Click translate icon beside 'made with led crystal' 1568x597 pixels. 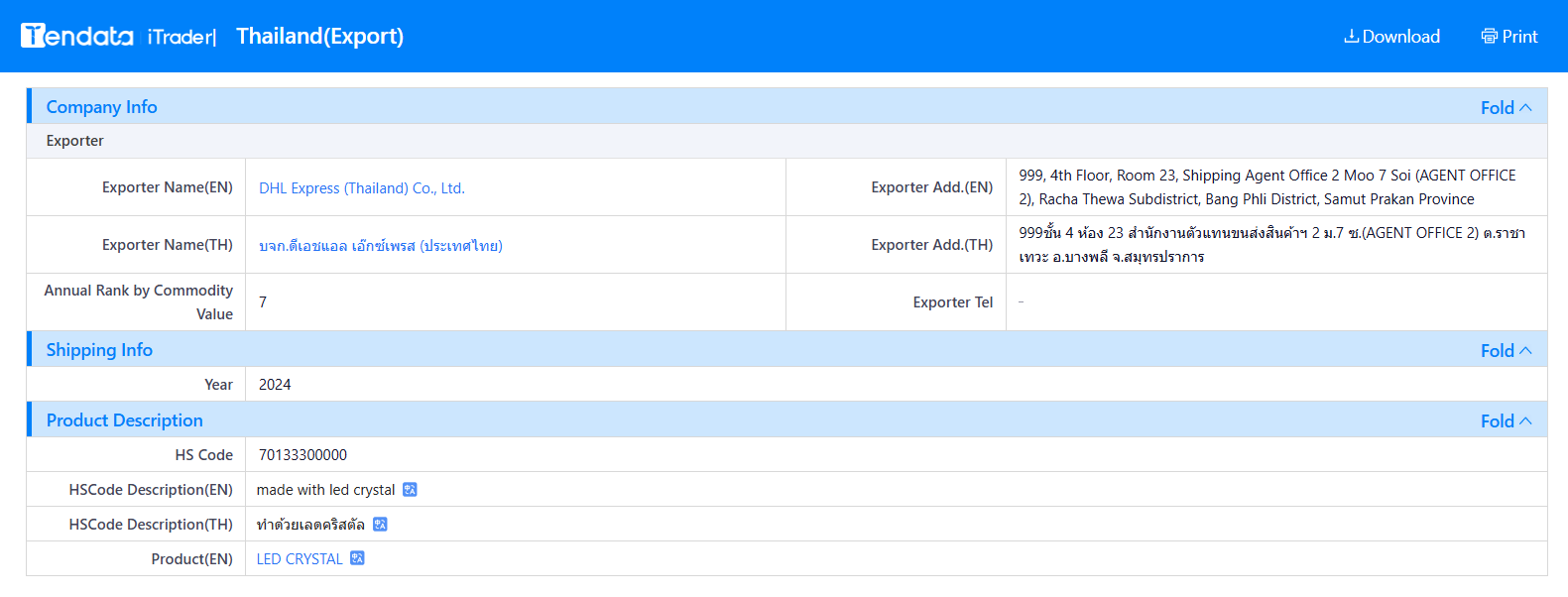pyautogui.click(x=410, y=490)
